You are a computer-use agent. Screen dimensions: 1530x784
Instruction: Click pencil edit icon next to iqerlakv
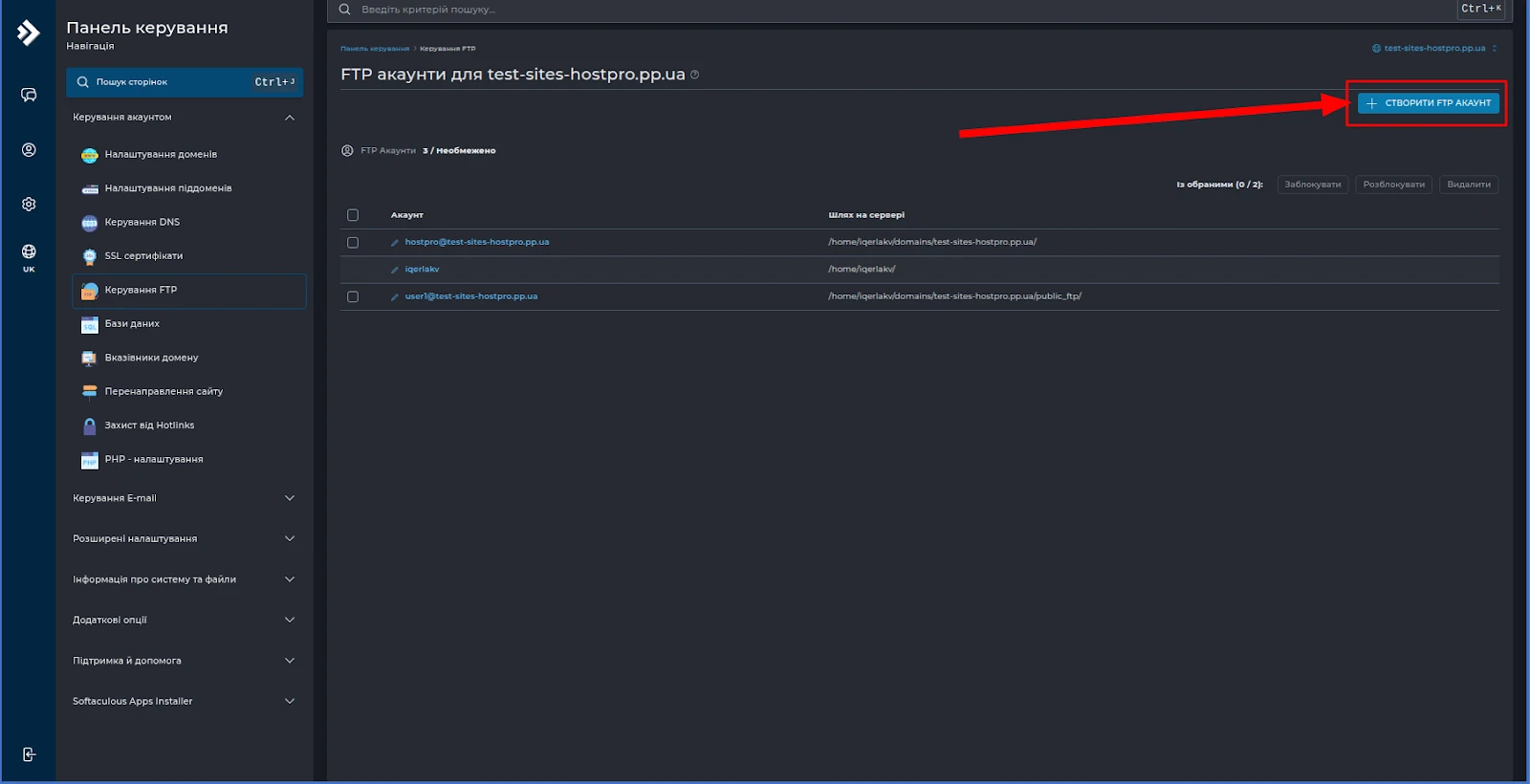[395, 270]
